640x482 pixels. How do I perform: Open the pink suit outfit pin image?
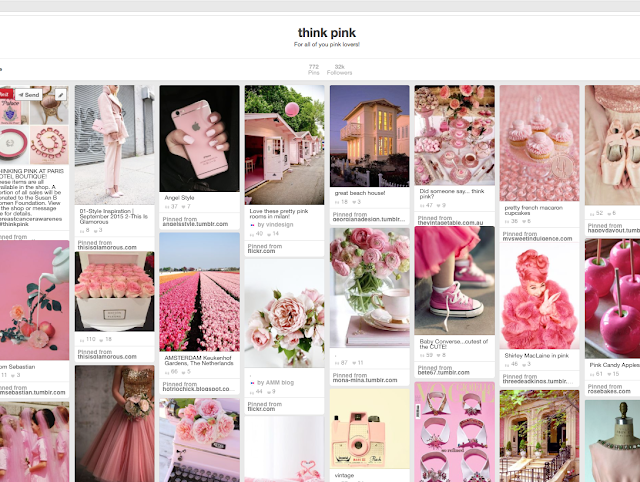tap(115, 145)
